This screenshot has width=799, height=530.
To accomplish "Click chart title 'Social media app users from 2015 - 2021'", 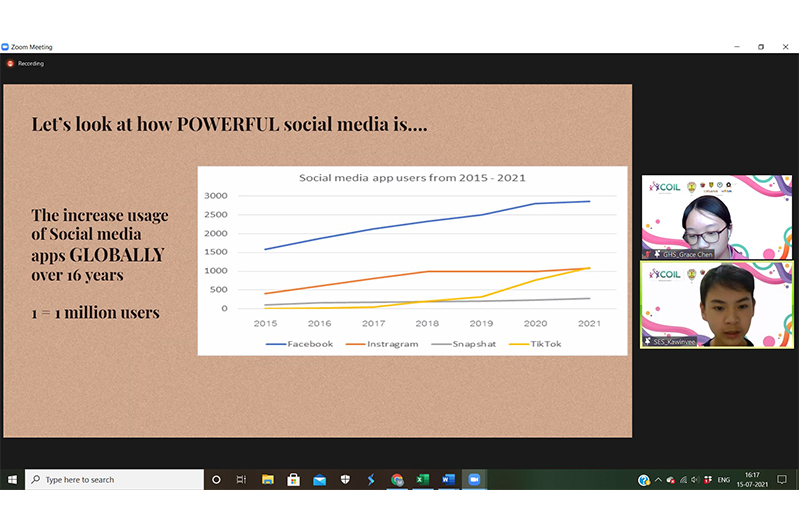I will (412, 178).
